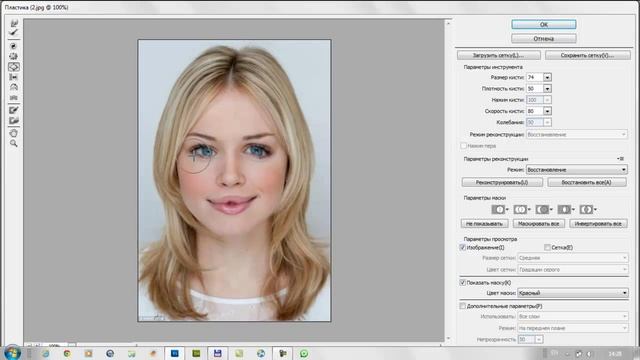
Task: Enable the Дополнительные параметры checkbox
Action: pyautogui.click(x=463, y=306)
